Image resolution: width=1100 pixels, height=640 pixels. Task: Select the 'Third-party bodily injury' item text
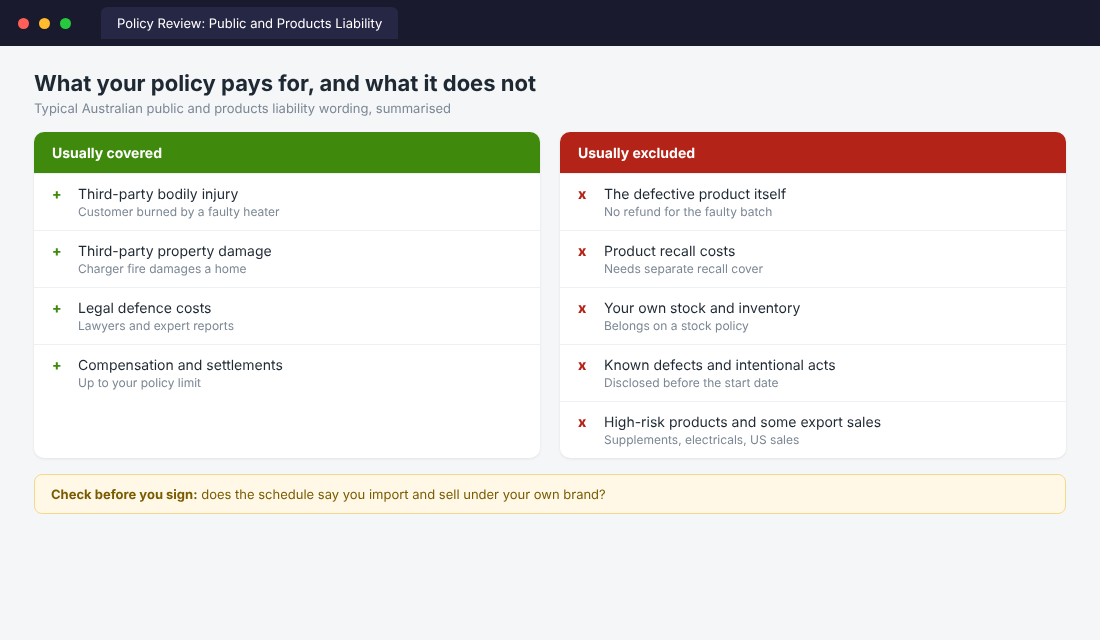158,194
